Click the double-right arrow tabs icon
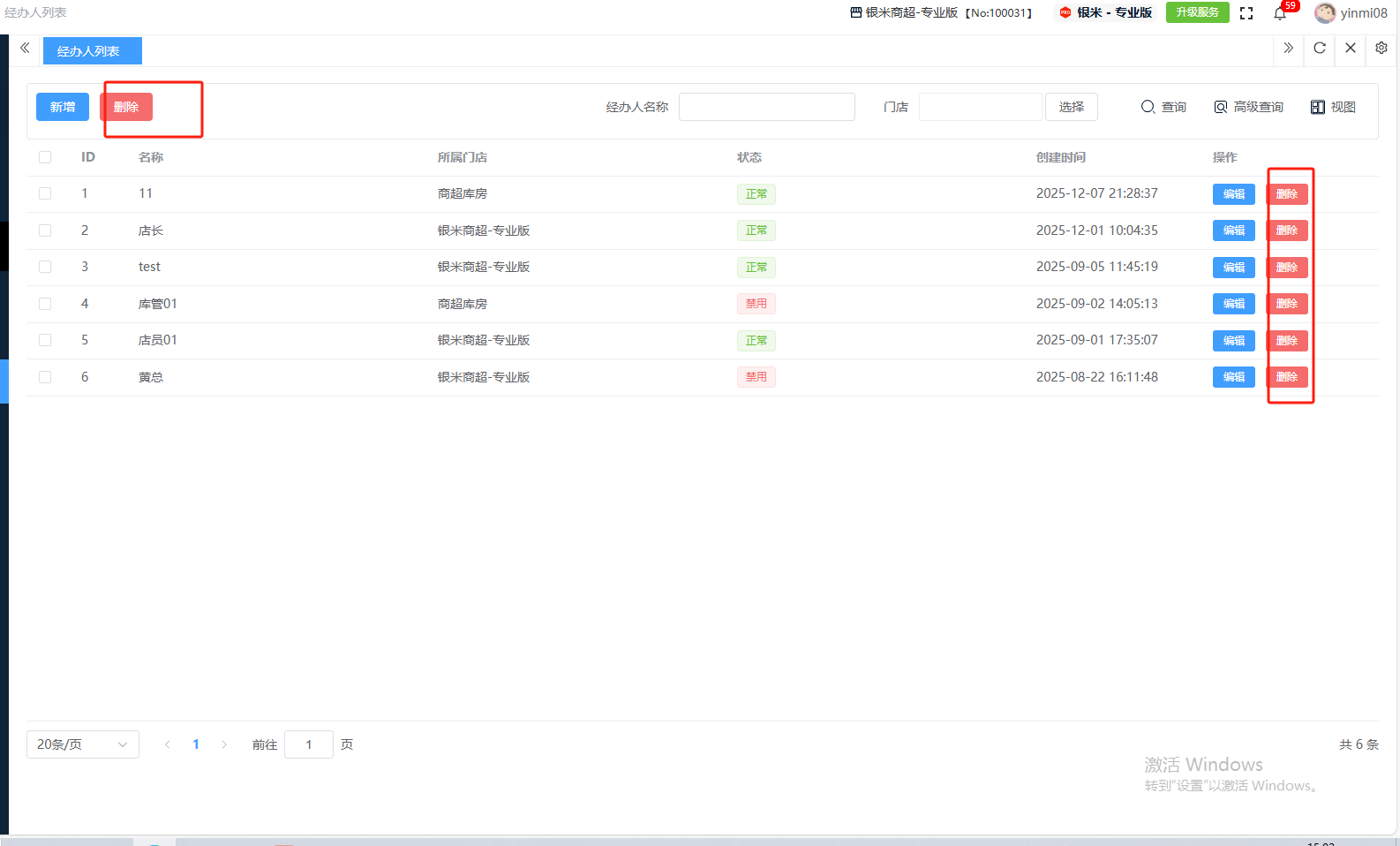 pos(1289,49)
